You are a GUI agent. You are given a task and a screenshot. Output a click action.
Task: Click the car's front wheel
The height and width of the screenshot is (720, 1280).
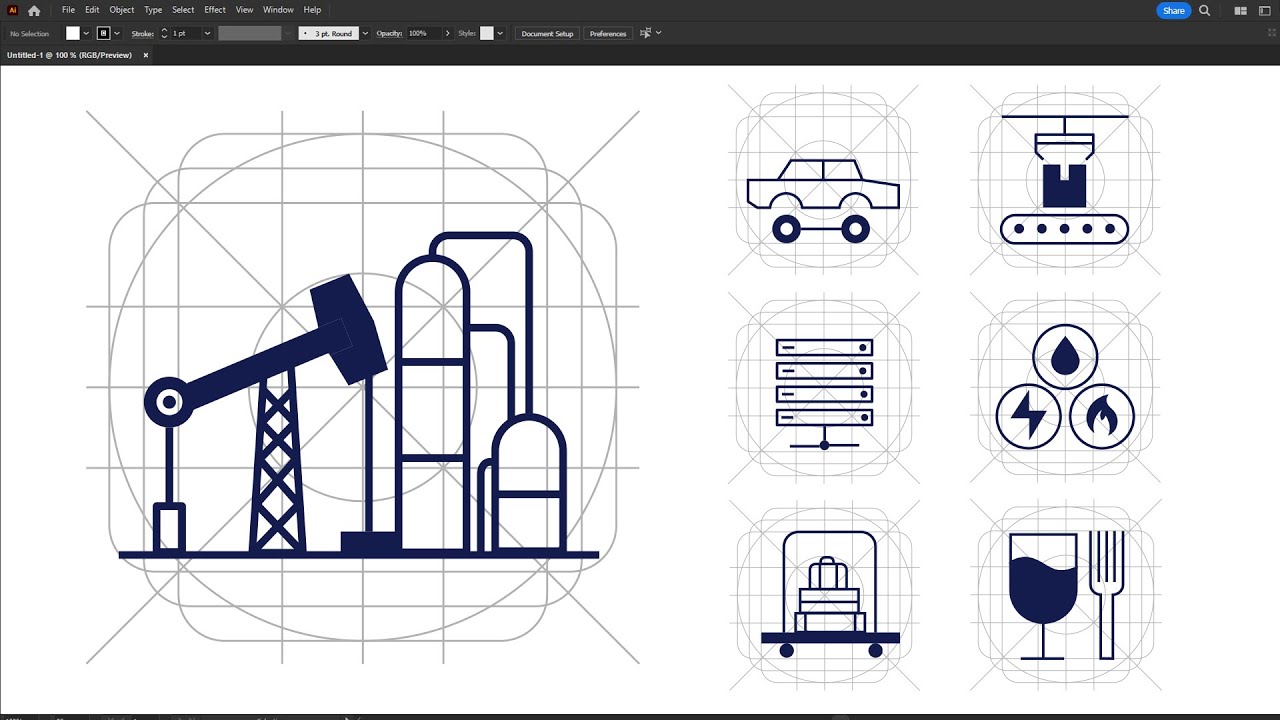pyautogui.click(x=856, y=229)
